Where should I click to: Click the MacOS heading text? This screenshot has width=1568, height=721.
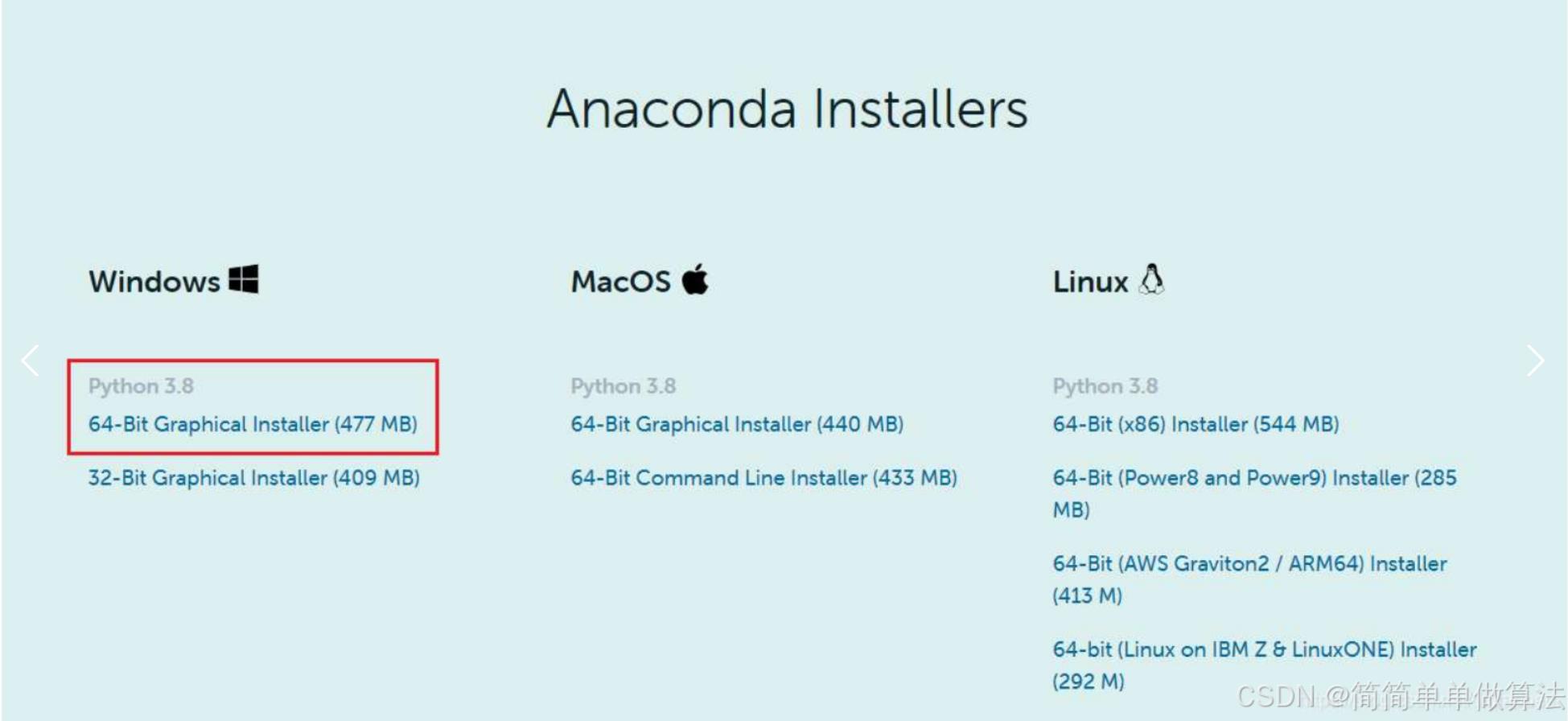click(620, 282)
